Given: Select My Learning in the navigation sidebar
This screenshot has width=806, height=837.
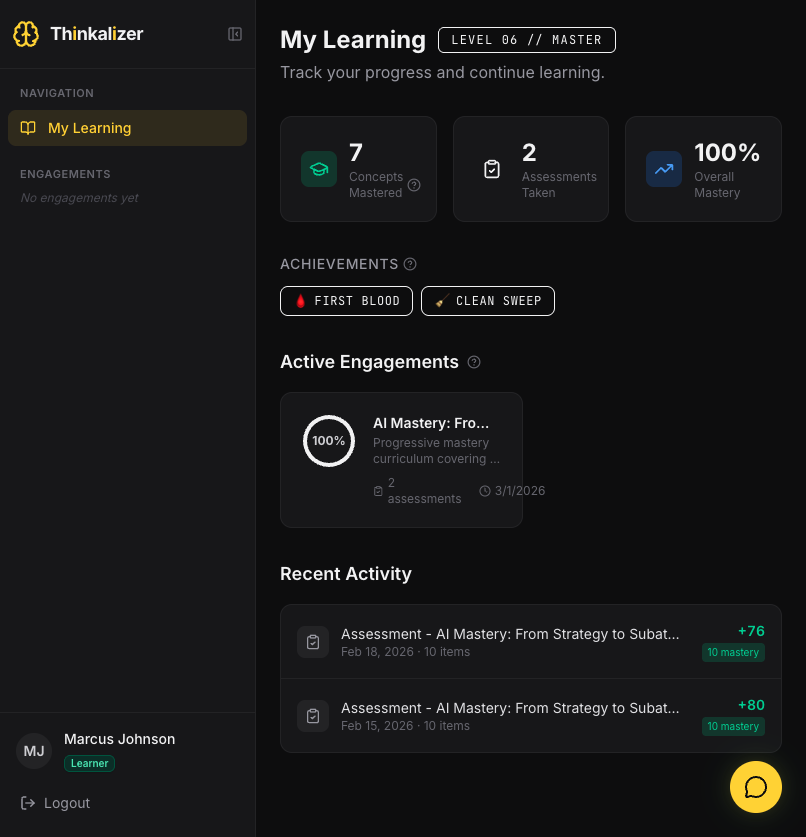Looking at the screenshot, I should (x=127, y=128).
